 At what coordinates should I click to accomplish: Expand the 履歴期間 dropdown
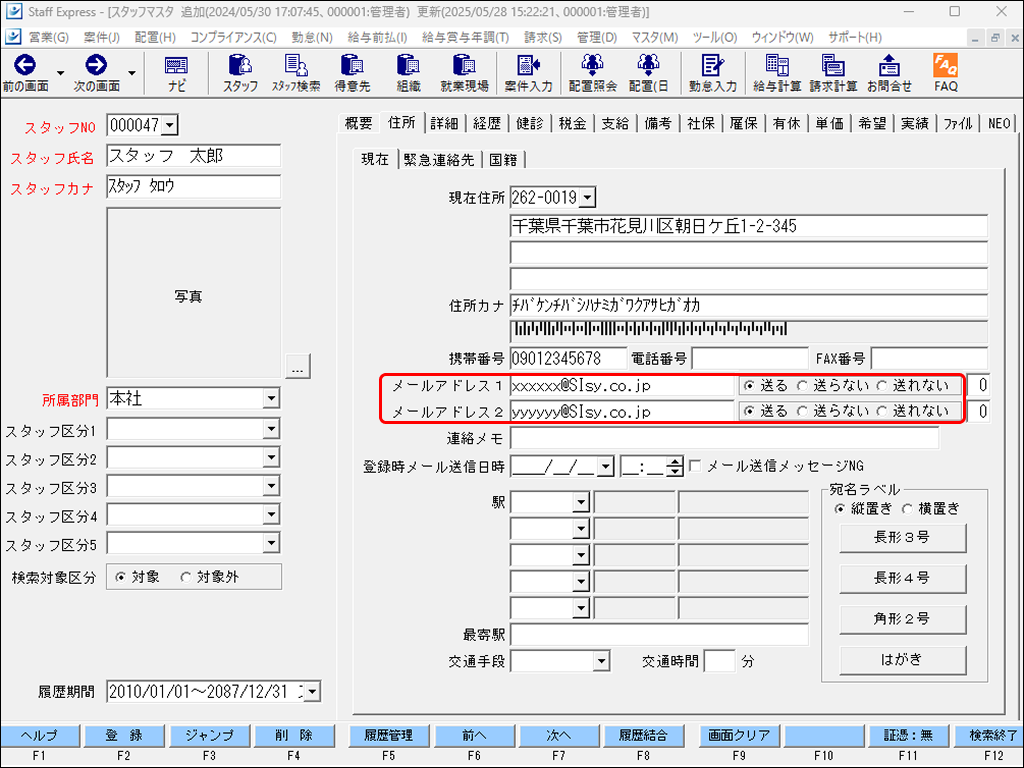(x=313, y=692)
